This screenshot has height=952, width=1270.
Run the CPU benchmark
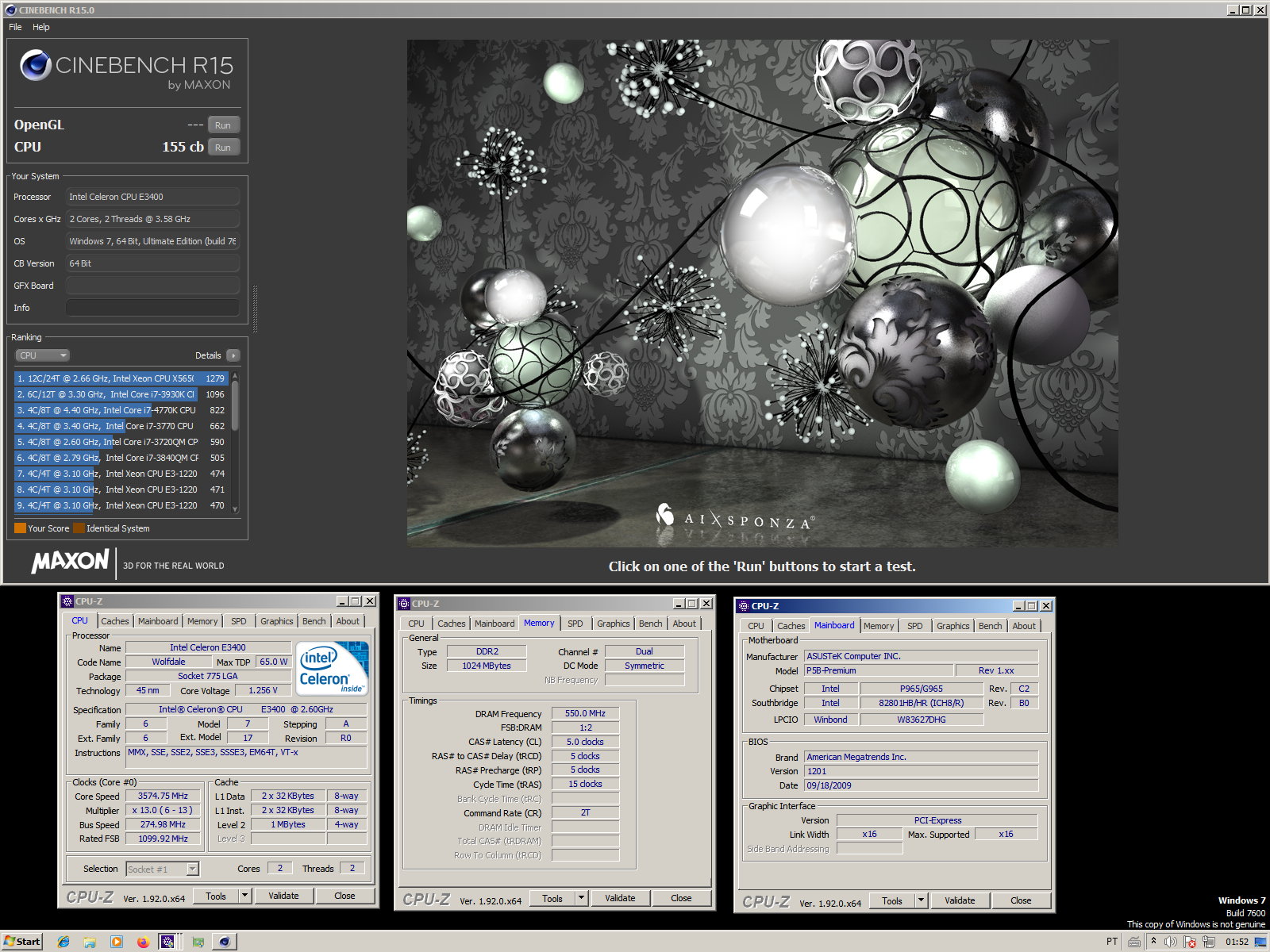pos(223,148)
